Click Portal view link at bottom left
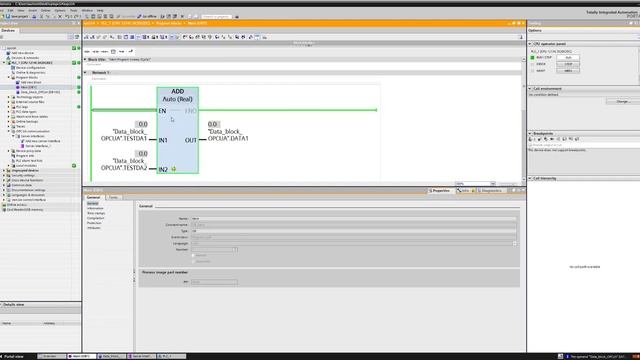The image size is (640, 360). 13,356
